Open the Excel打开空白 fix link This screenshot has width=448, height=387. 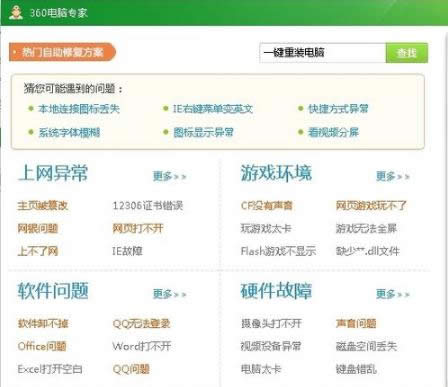point(50,369)
